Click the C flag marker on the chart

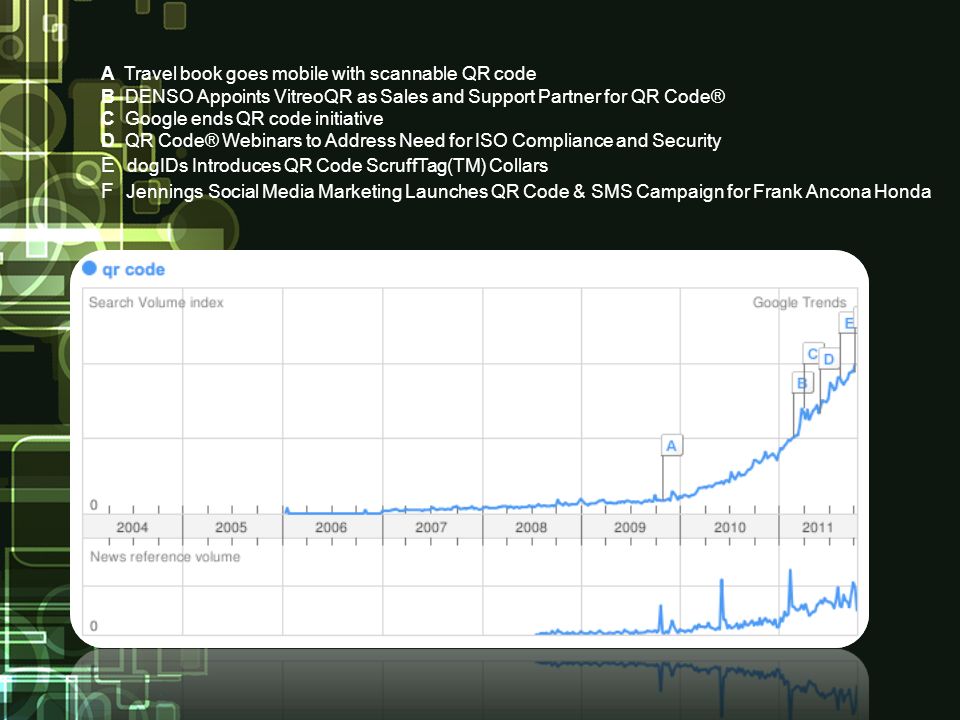812,353
